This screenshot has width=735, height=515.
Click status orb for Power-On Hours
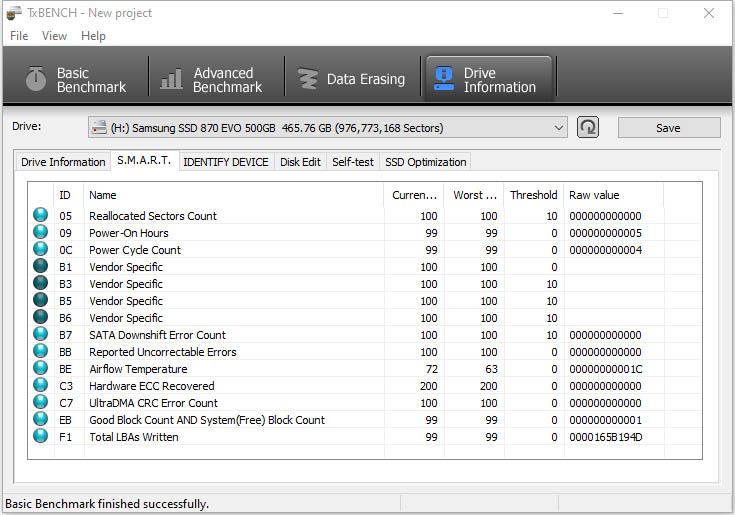pyautogui.click(x=41, y=232)
